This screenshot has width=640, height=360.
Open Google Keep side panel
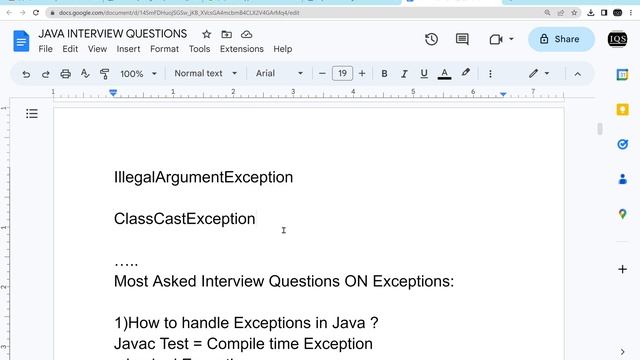tap(622, 109)
